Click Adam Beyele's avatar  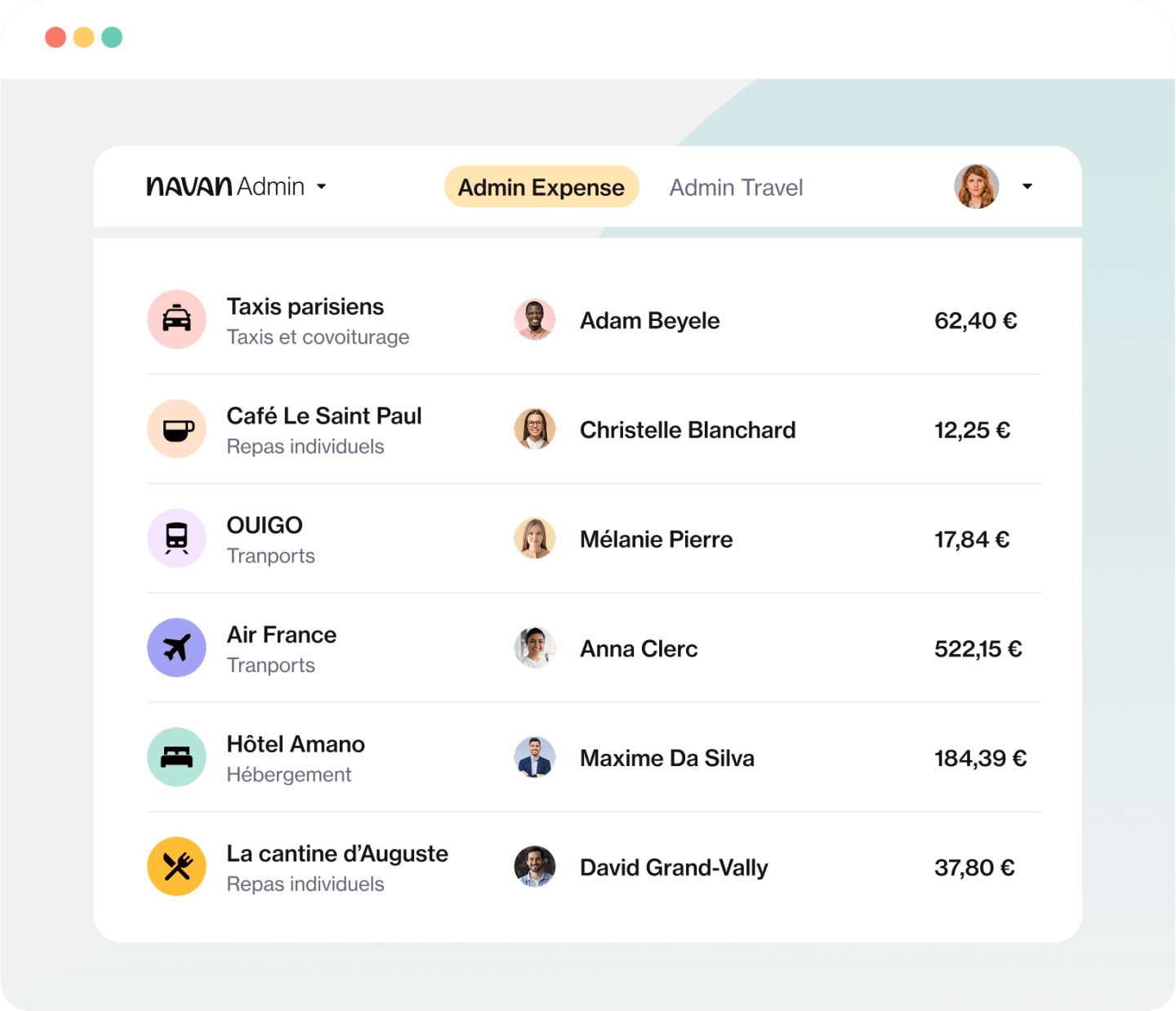tap(535, 319)
